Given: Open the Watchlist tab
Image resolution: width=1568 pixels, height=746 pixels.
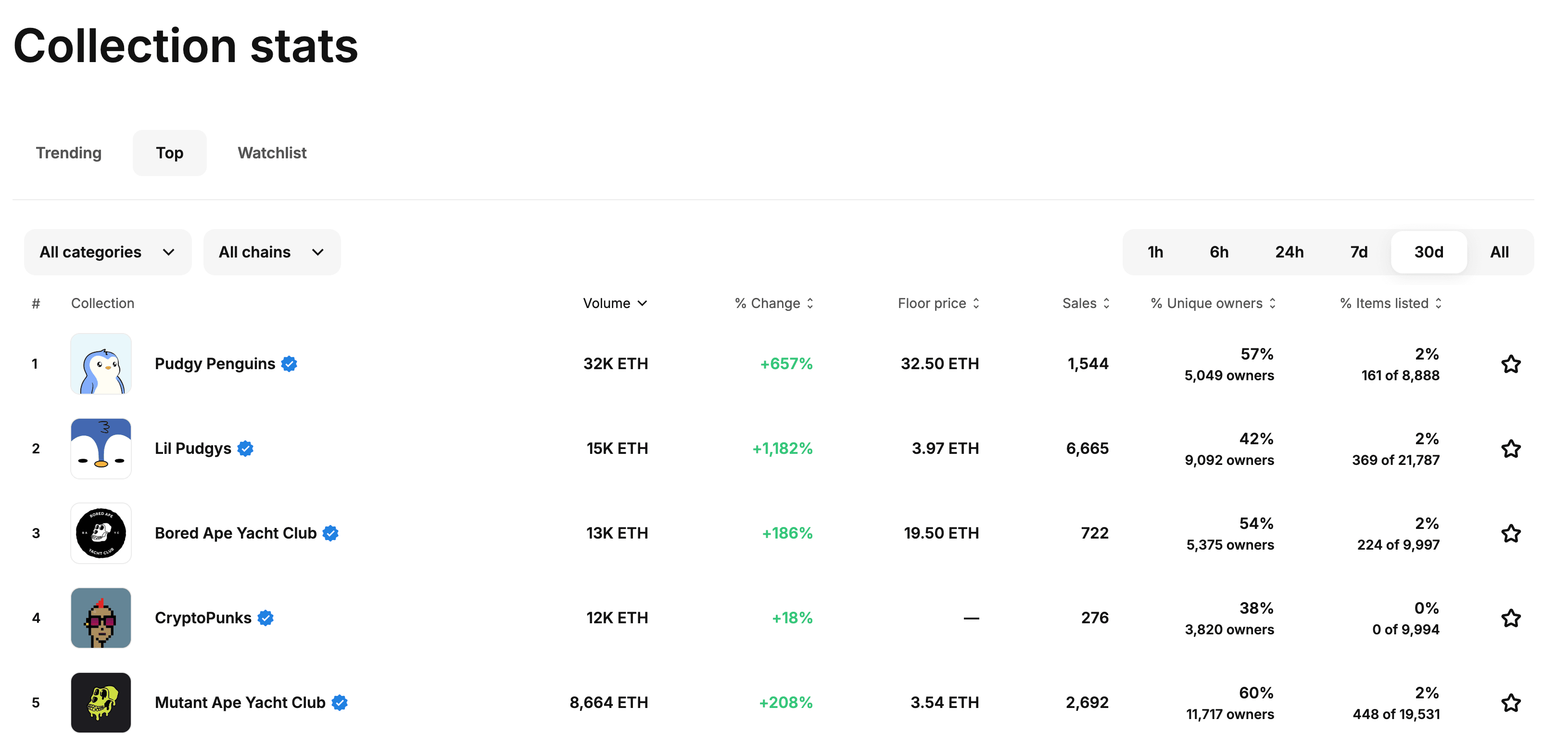Looking at the screenshot, I should pos(272,153).
